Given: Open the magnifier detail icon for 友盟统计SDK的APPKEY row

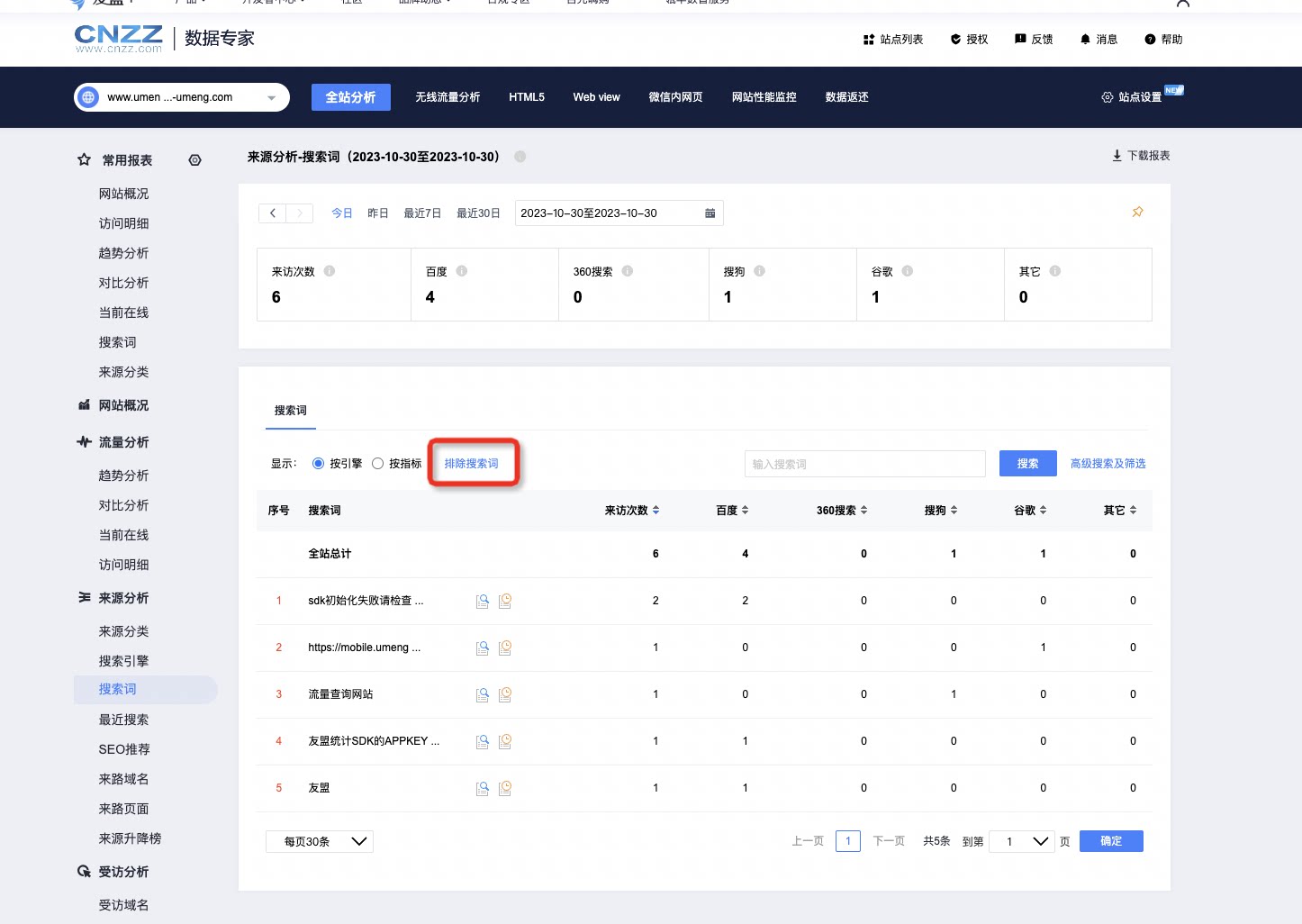Looking at the screenshot, I should [483, 741].
